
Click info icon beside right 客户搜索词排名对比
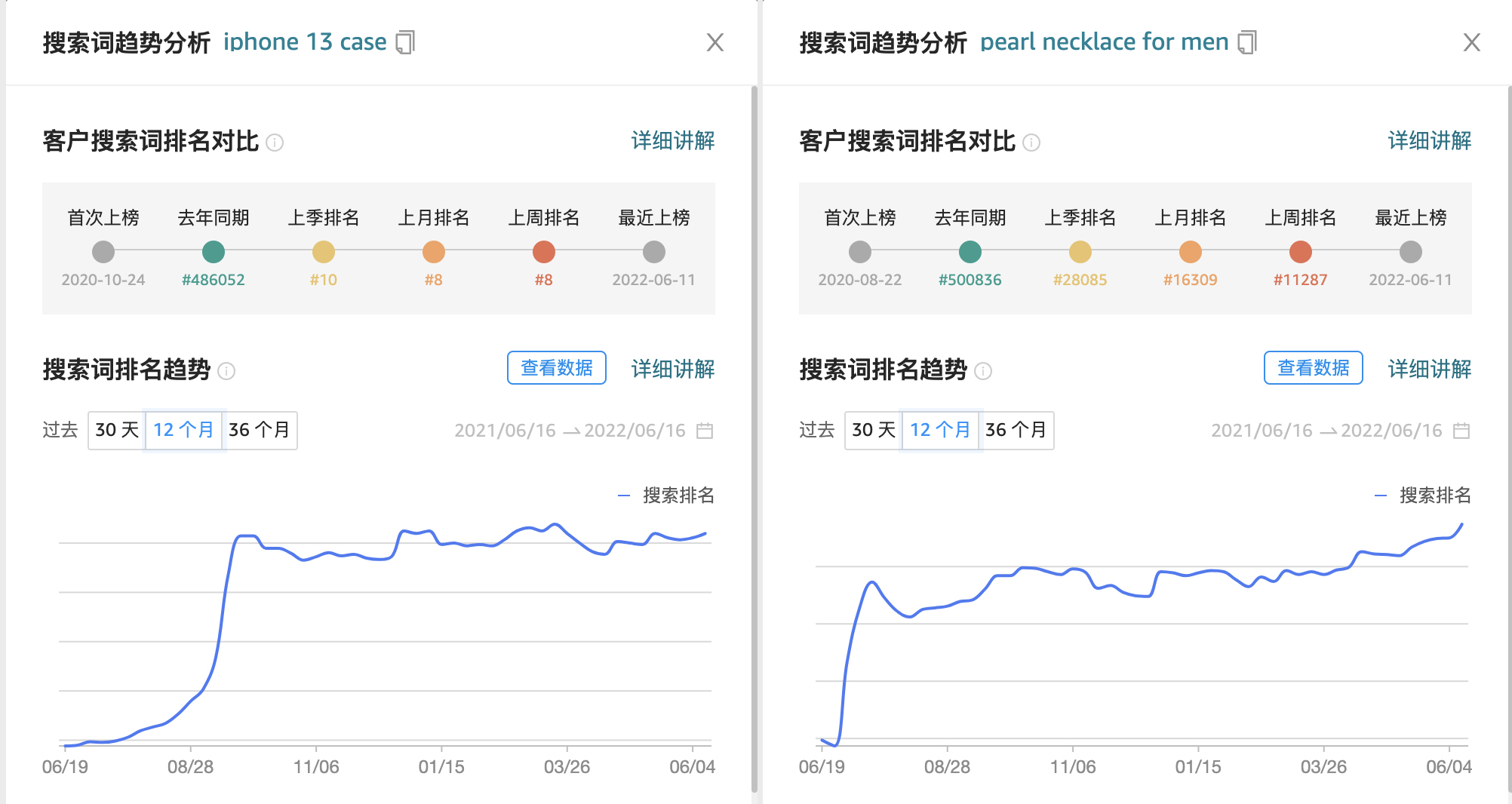click(1031, 143)
